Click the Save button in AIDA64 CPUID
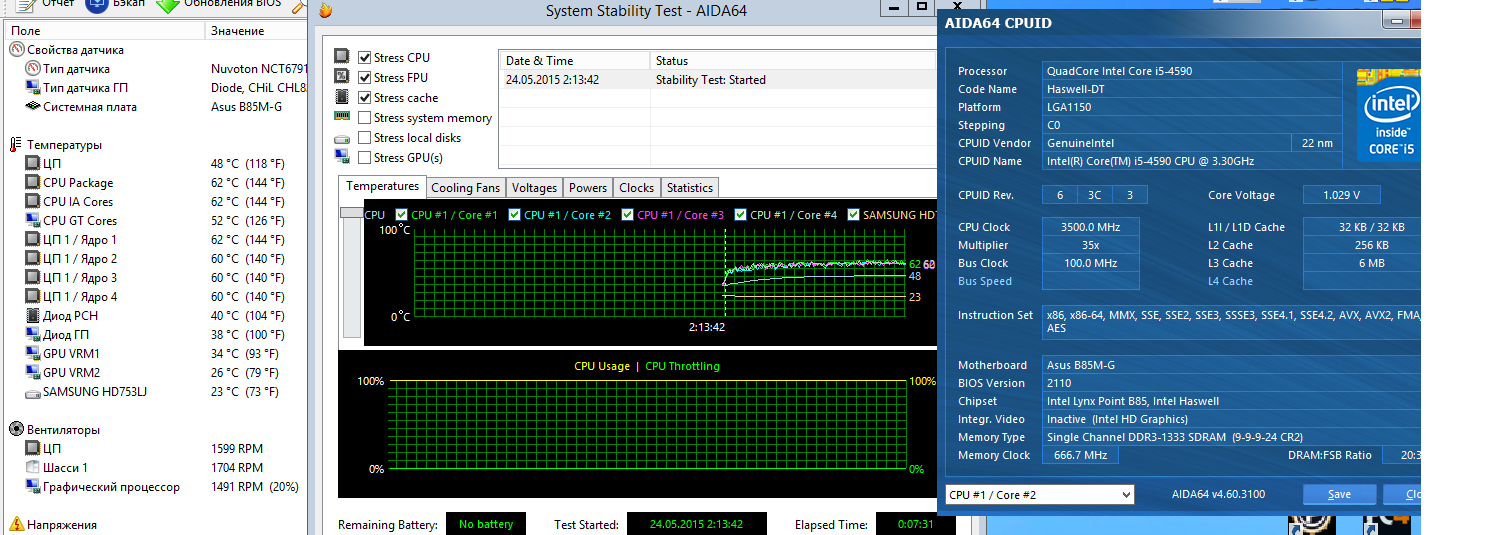The image size is (1485, 535). tap(1339, 495)
